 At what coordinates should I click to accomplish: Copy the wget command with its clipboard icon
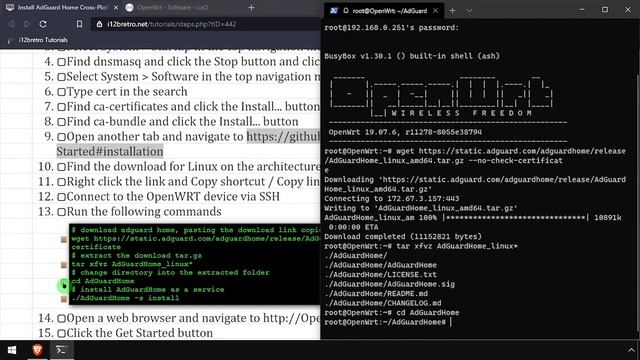tap(64, 239)
